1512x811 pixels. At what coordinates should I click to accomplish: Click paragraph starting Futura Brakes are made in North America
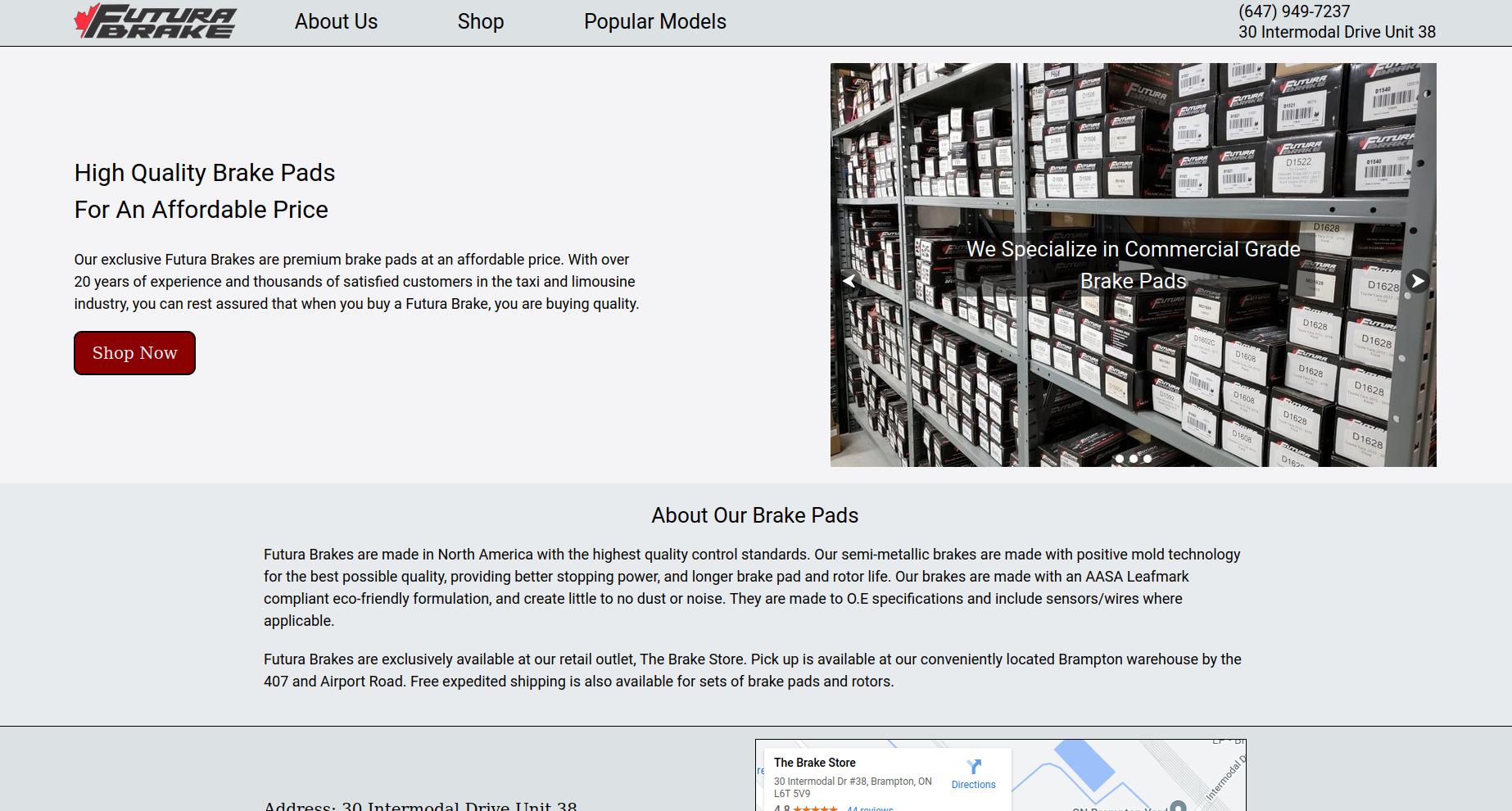(x=753, y=587)
